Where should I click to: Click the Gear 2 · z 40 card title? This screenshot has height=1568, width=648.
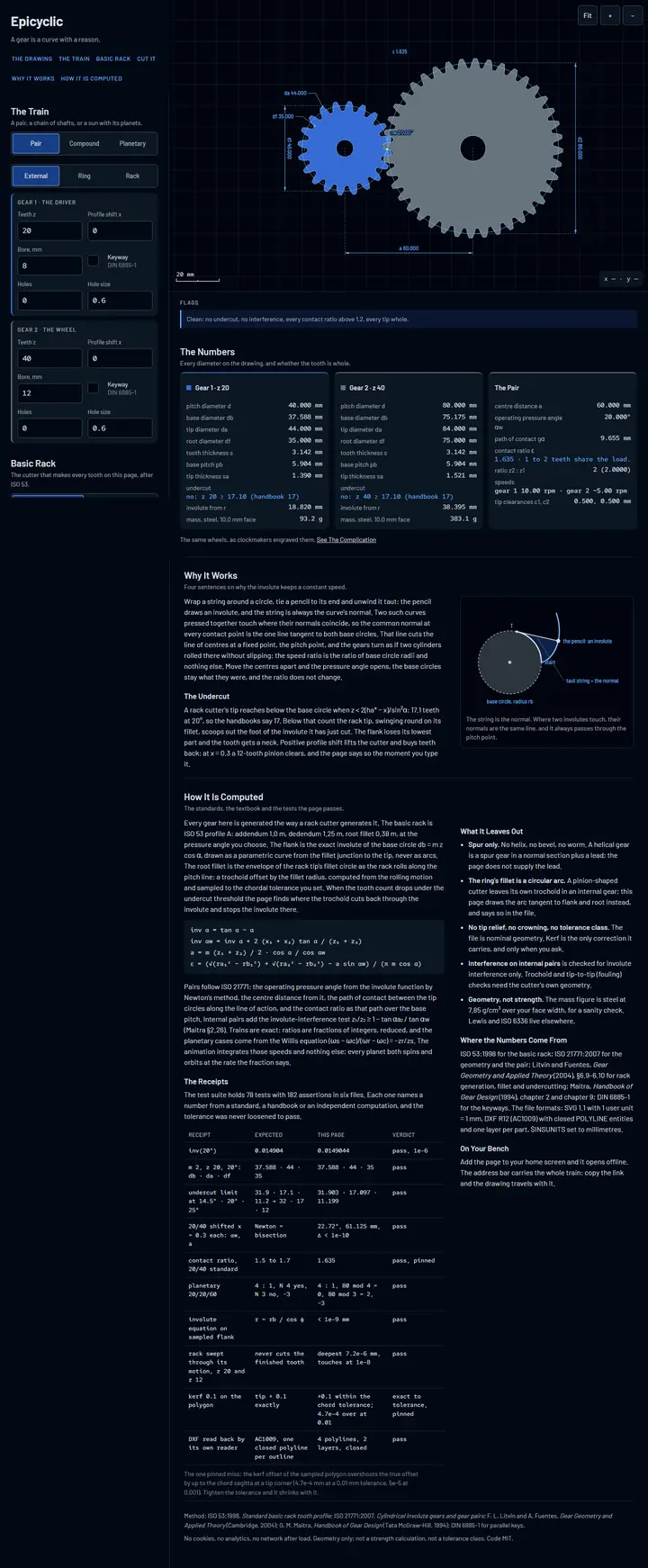point(367,388)
